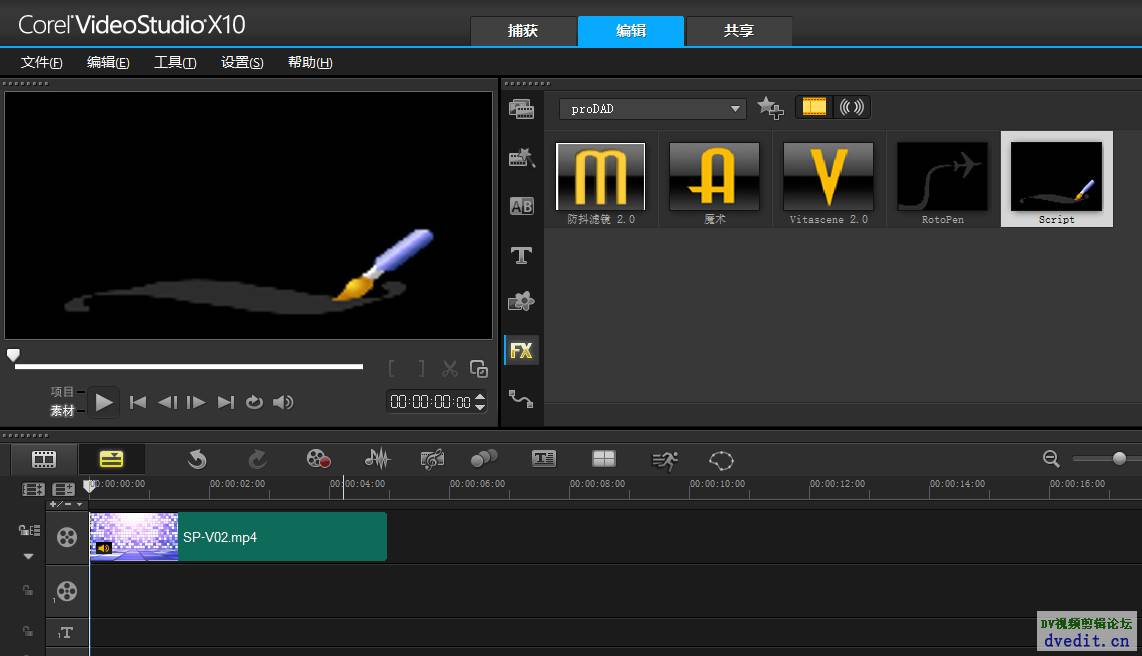Open the Multi-Camera grid editor icon
The image size is (1142, 656).
pyautogui.click(x=603, y=459)
